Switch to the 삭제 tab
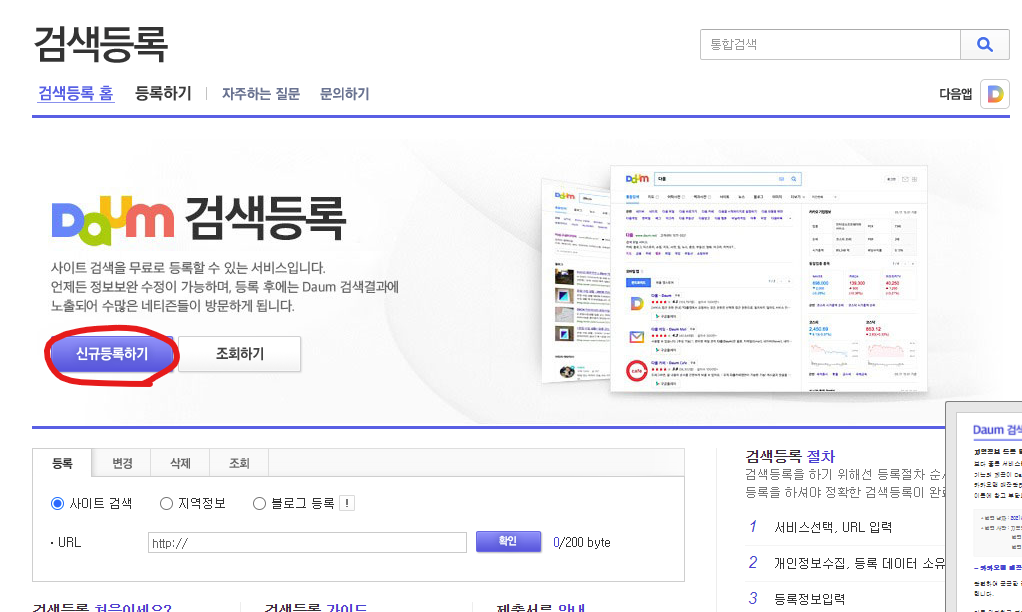Viewport: 1022px width, 612px height. (x=180, y=463)
